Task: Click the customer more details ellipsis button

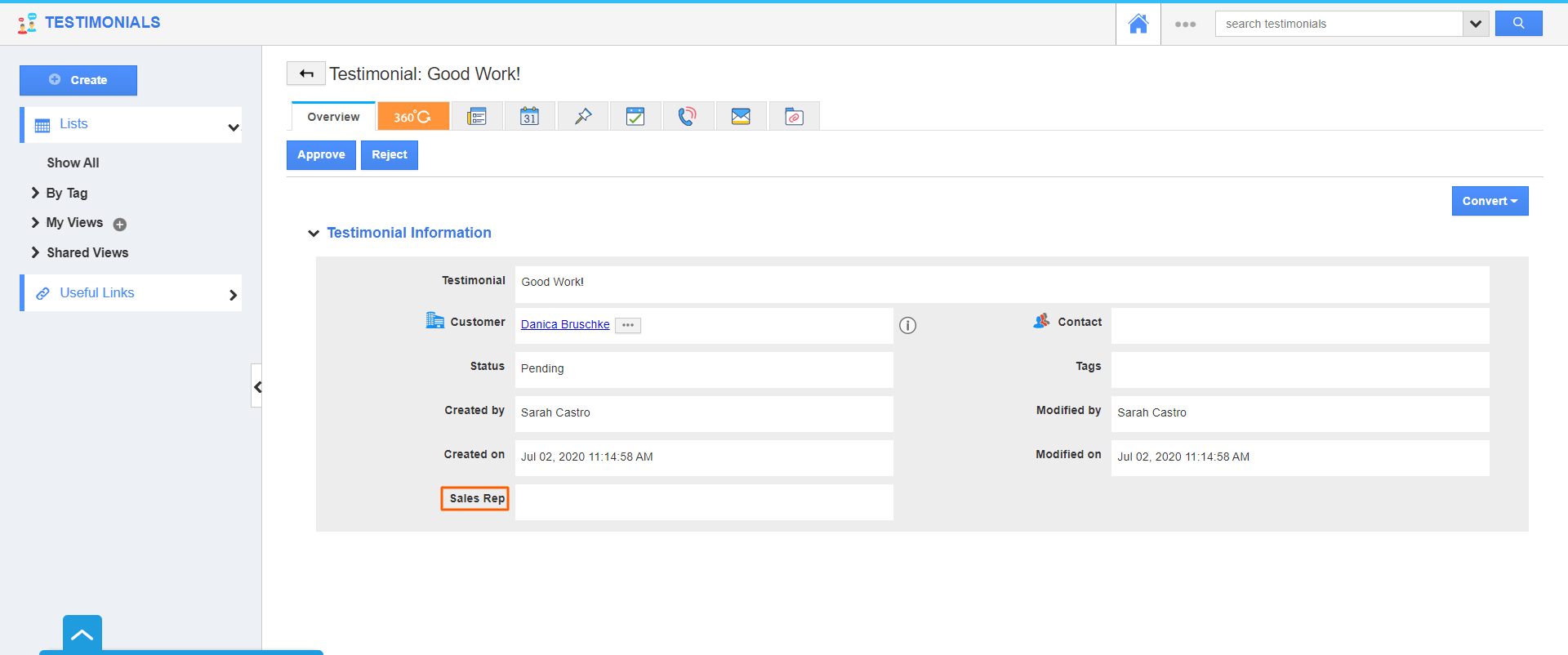Action: click(x=628, y=325)
